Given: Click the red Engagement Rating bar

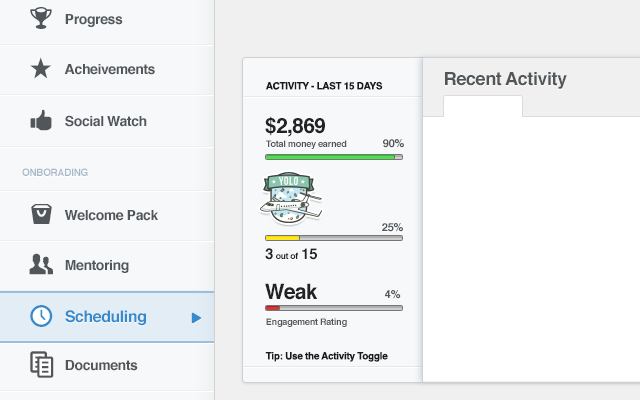Looking at the screenshot, I should (x=333, y=308).
